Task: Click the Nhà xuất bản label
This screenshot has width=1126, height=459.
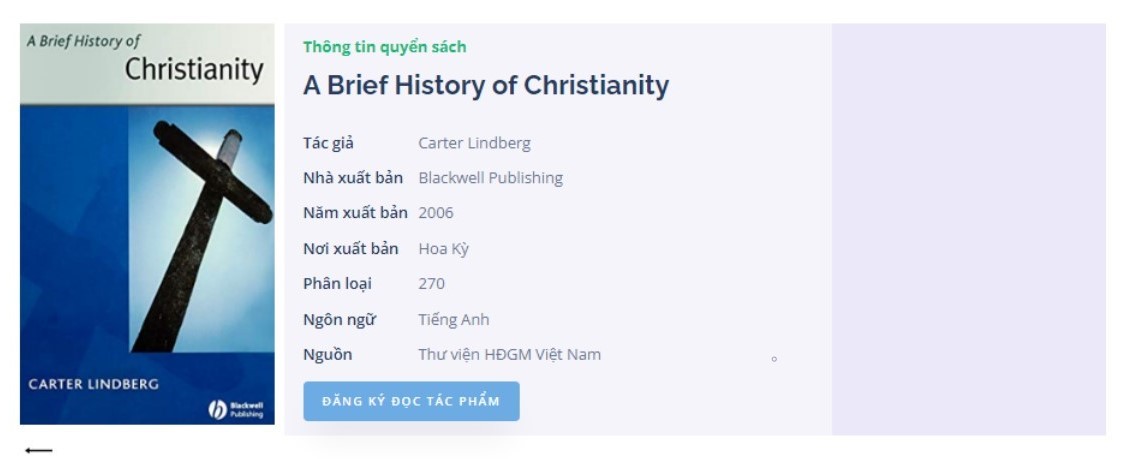Action: [x=353, y=178]
